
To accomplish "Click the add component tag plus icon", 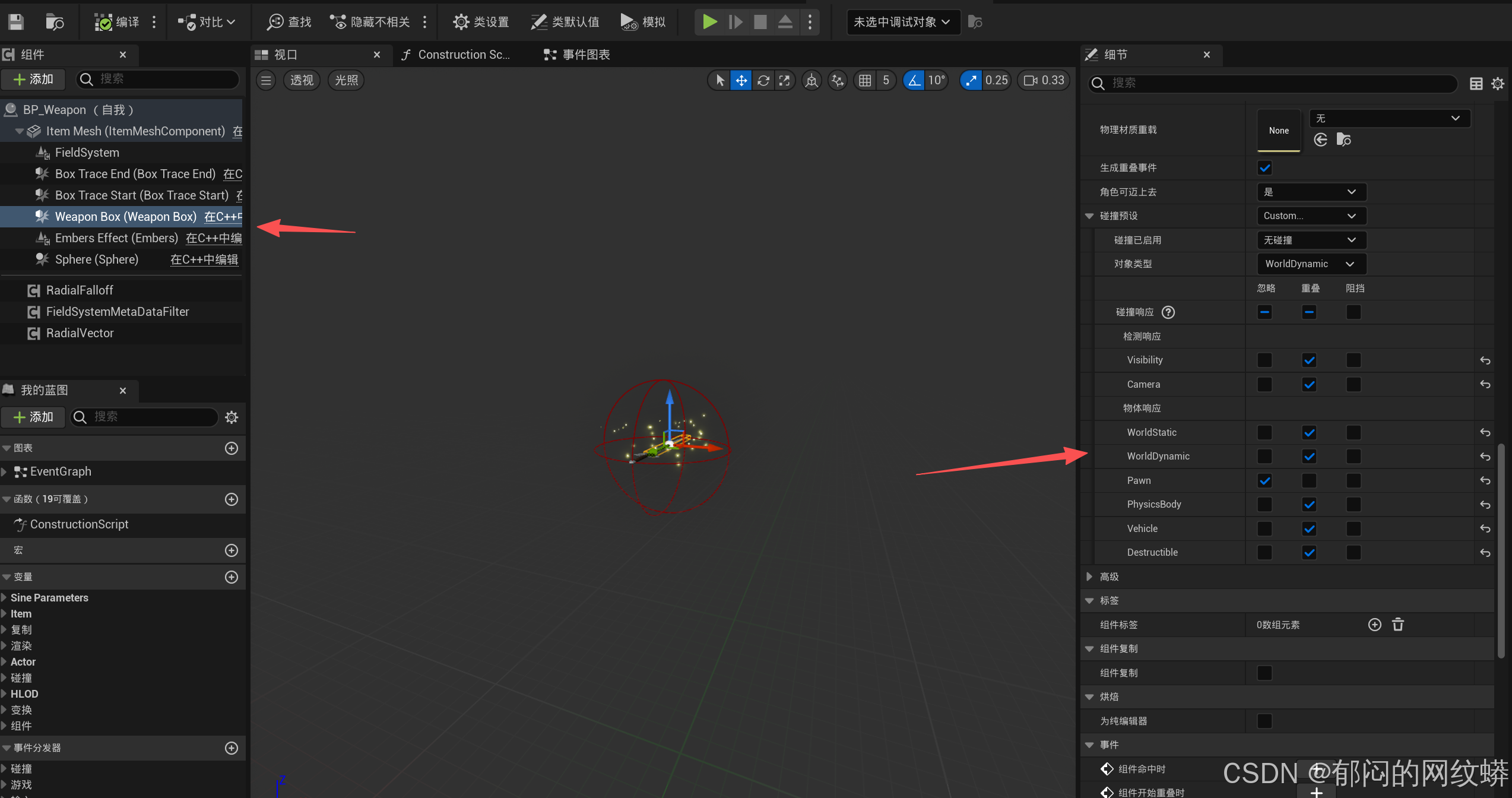I will (x=1374, y=625).
